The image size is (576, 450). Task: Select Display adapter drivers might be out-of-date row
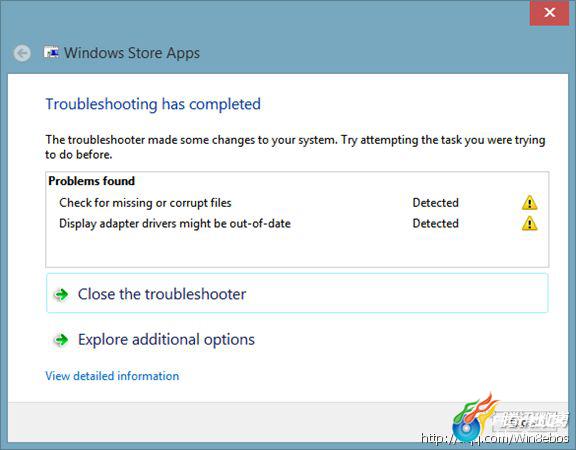[x=297, y=223]
